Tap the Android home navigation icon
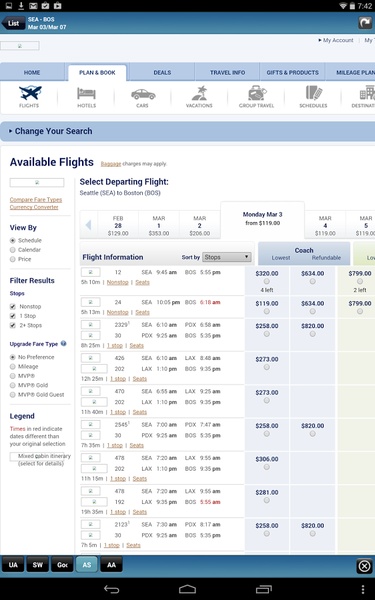The height and width of the screenshot is (600, 375). [x=188, y=589]
